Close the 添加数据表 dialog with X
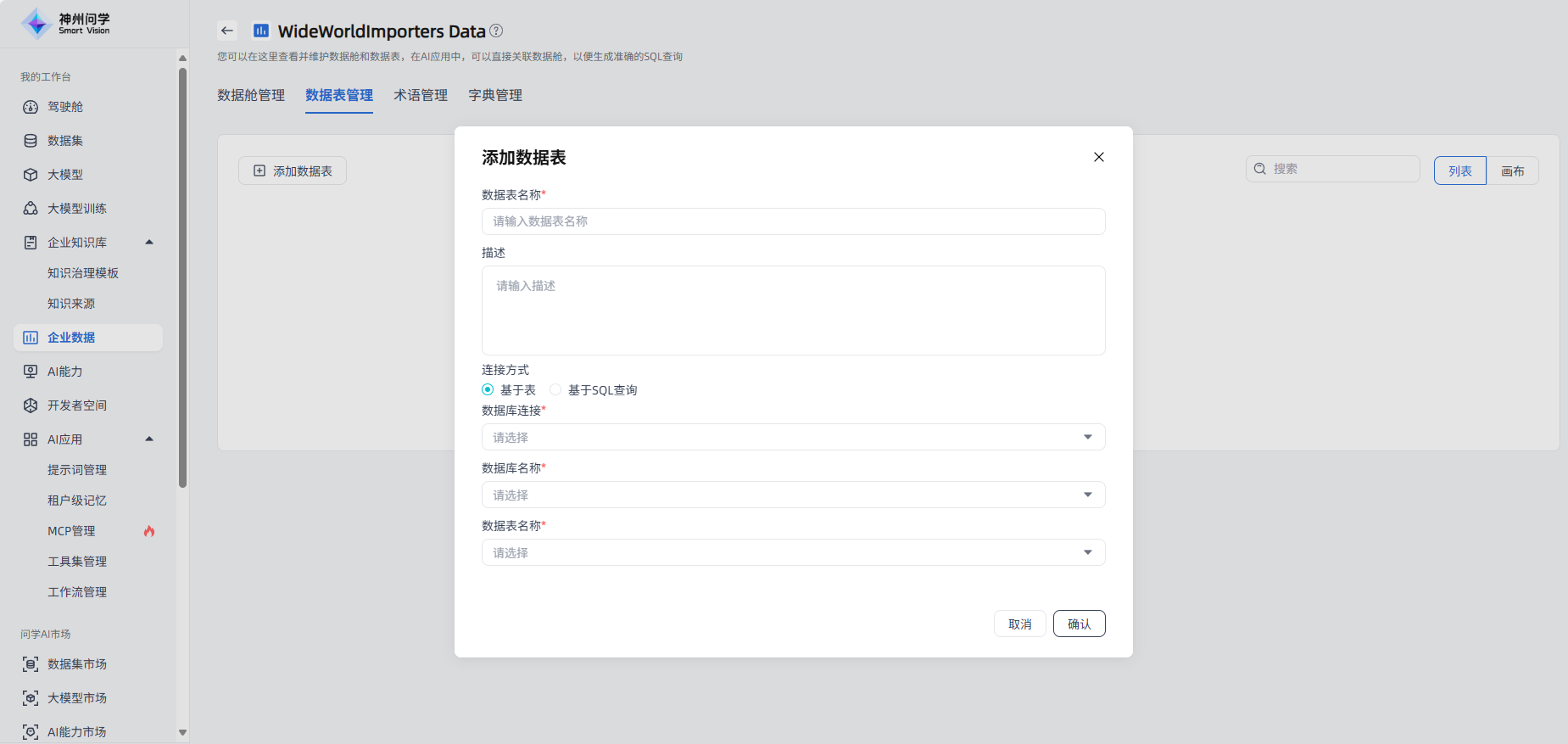1568x744 pixels. click(1099, 157)
